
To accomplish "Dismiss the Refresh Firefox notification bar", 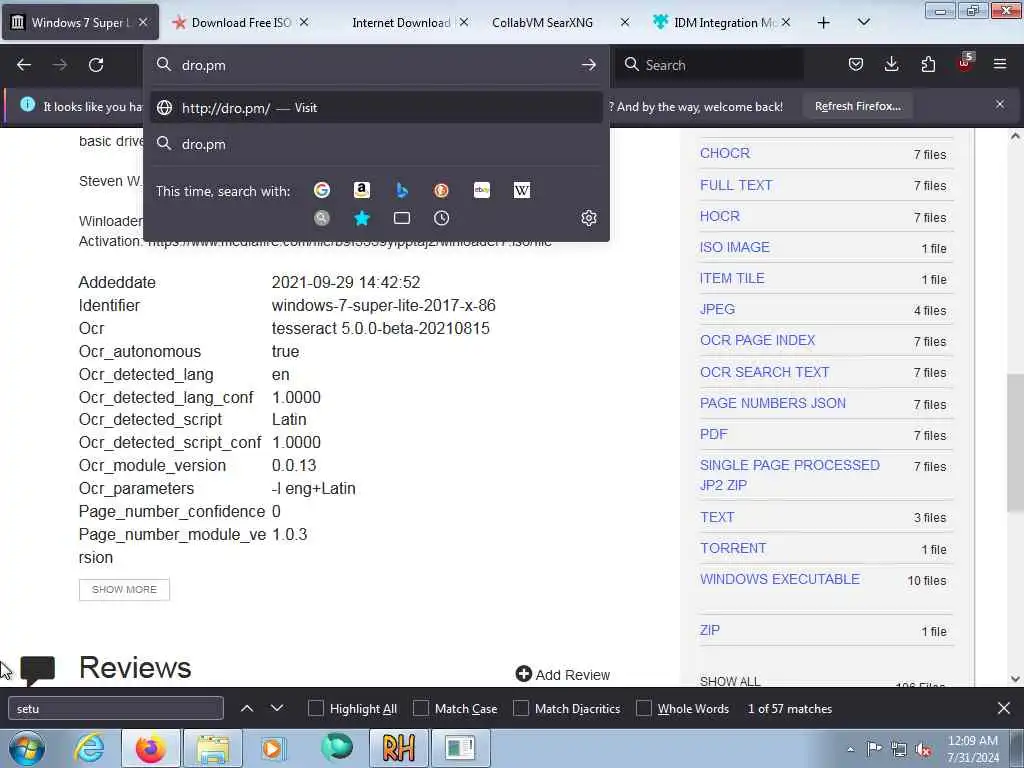I will pos(1000,104).
